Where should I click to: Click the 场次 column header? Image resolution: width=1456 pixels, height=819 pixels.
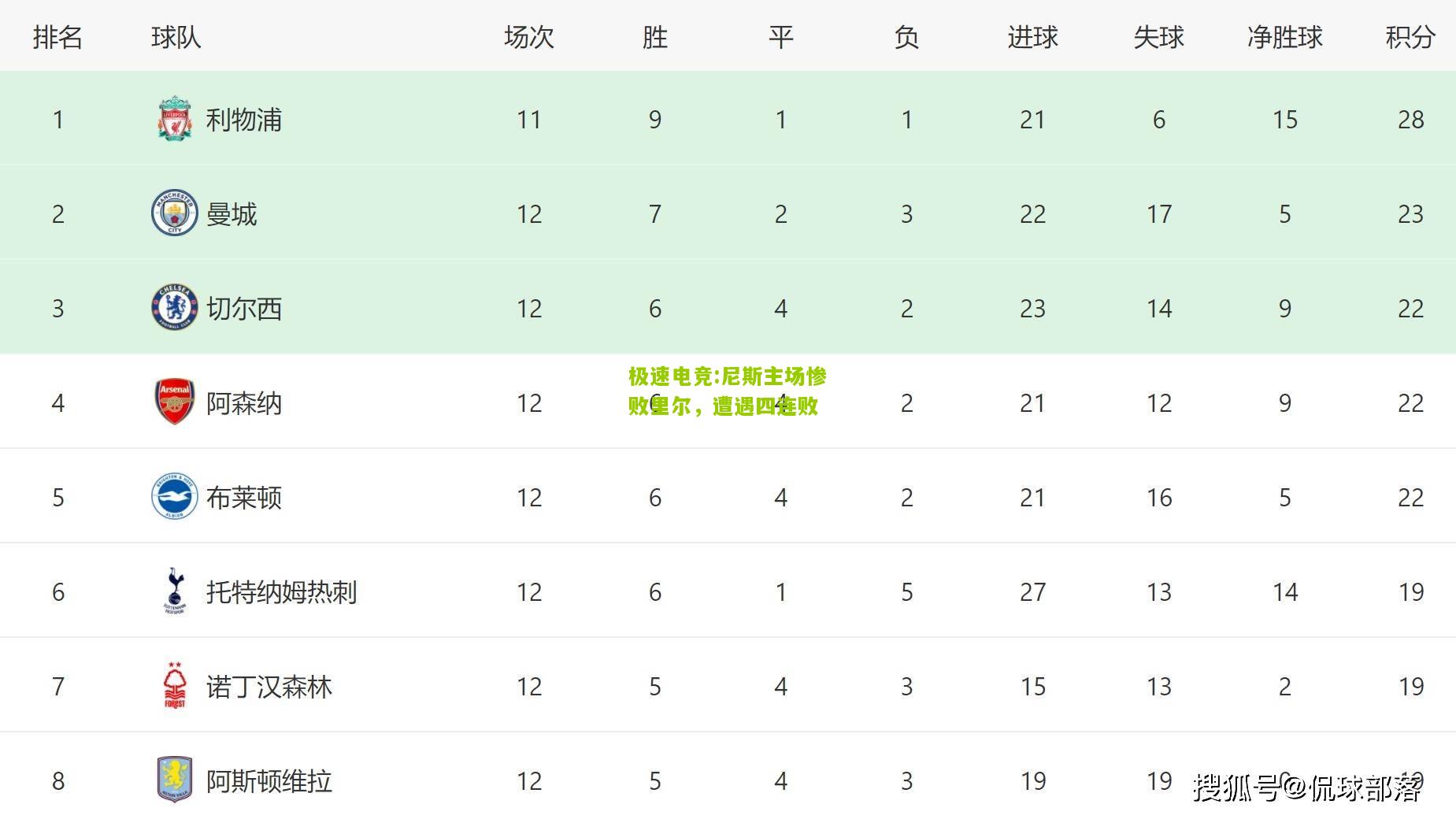[x=528, y=37]
